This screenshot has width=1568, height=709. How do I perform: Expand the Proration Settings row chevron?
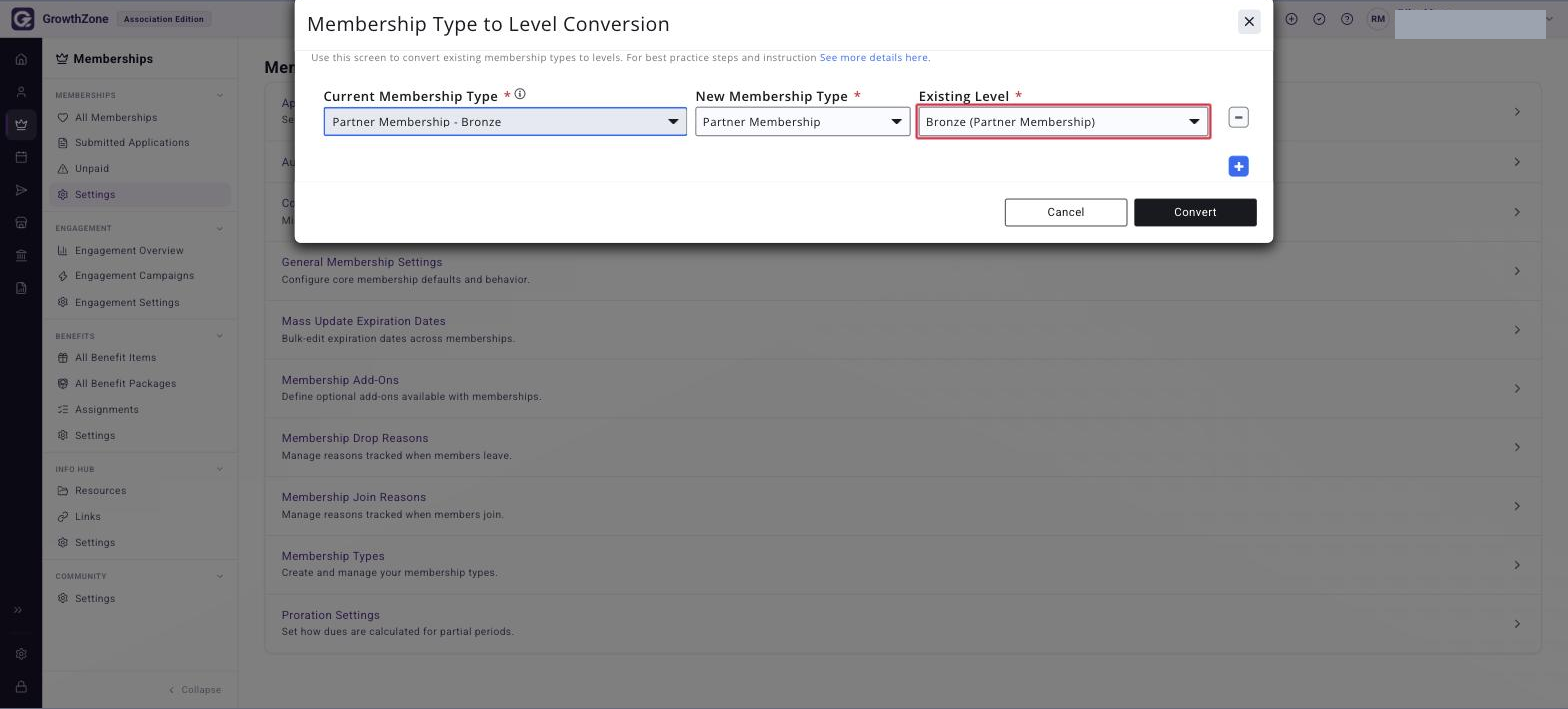point(1517,624)
